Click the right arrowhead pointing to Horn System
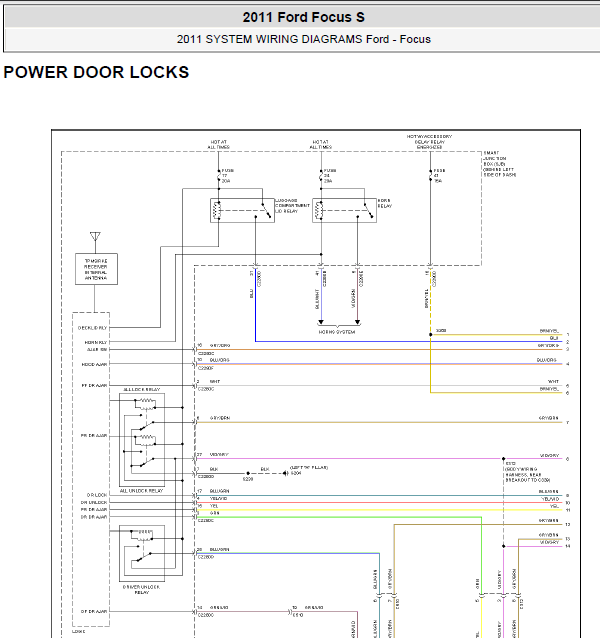This screenshot has width=600, height=638. click(x=358, y=322)
